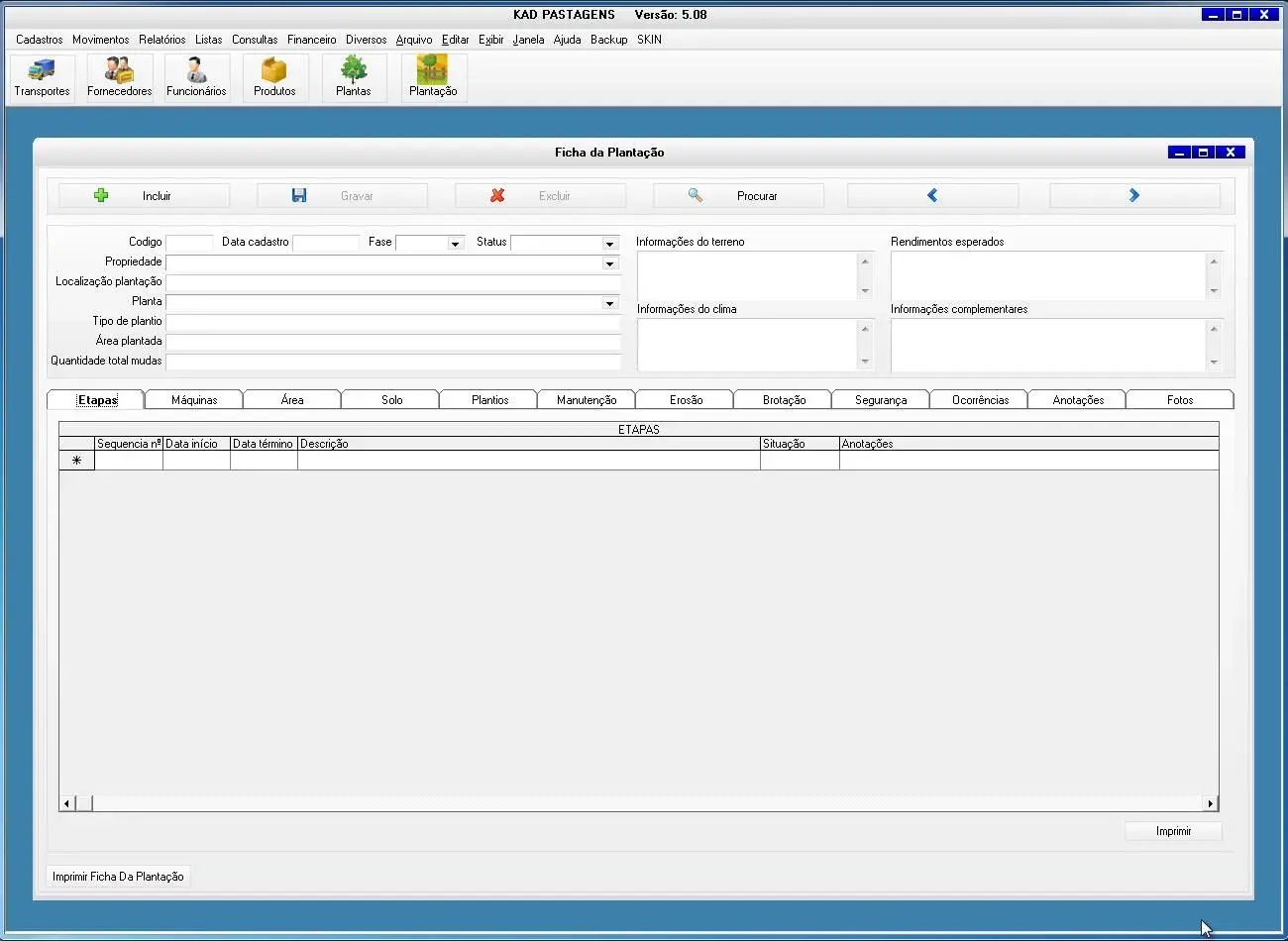1288x941 pixels.
Task: Open the Listas menu
Action: click(x=208, y=40)
